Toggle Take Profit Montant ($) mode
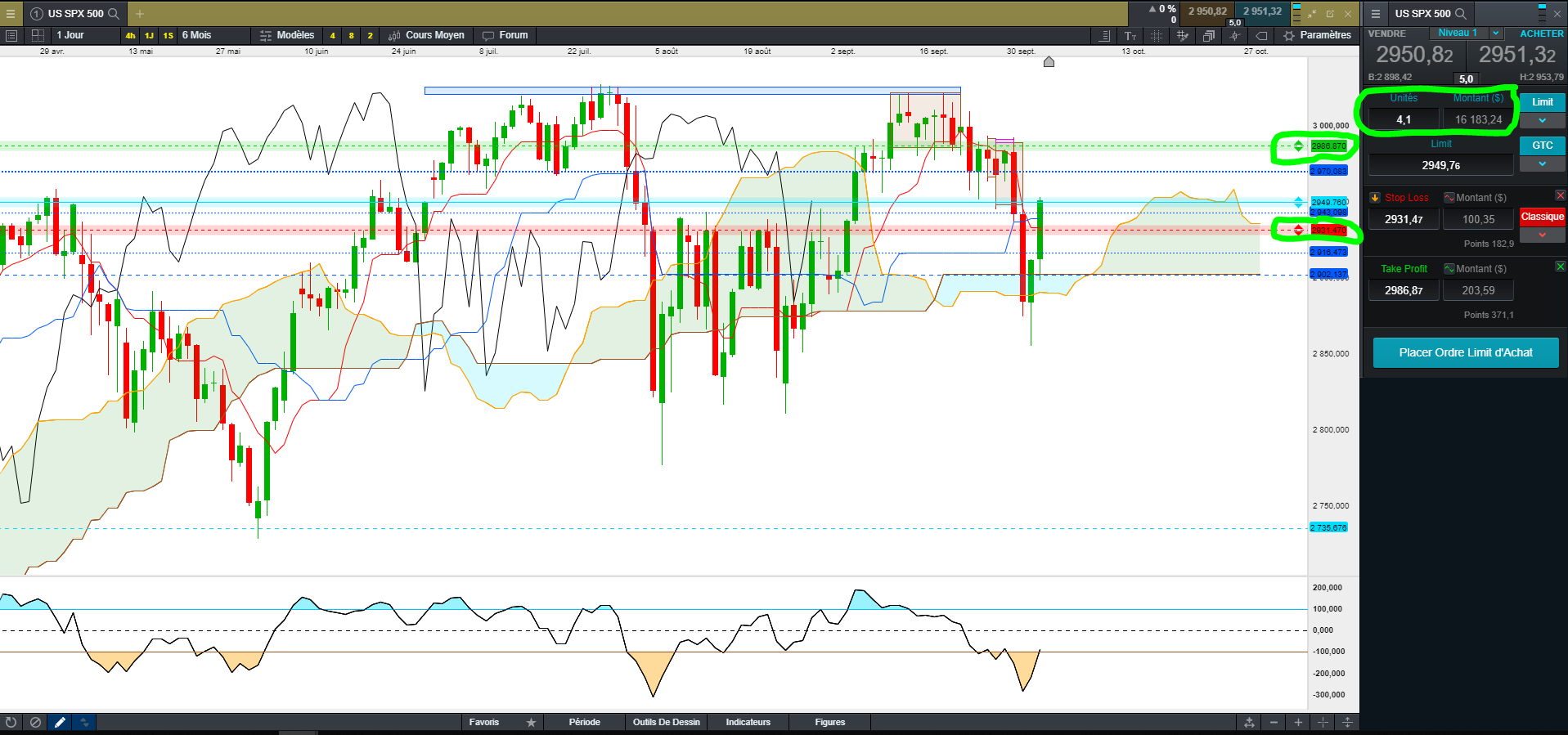This screenshot has height=735, width=1568. coord(1449,269)
